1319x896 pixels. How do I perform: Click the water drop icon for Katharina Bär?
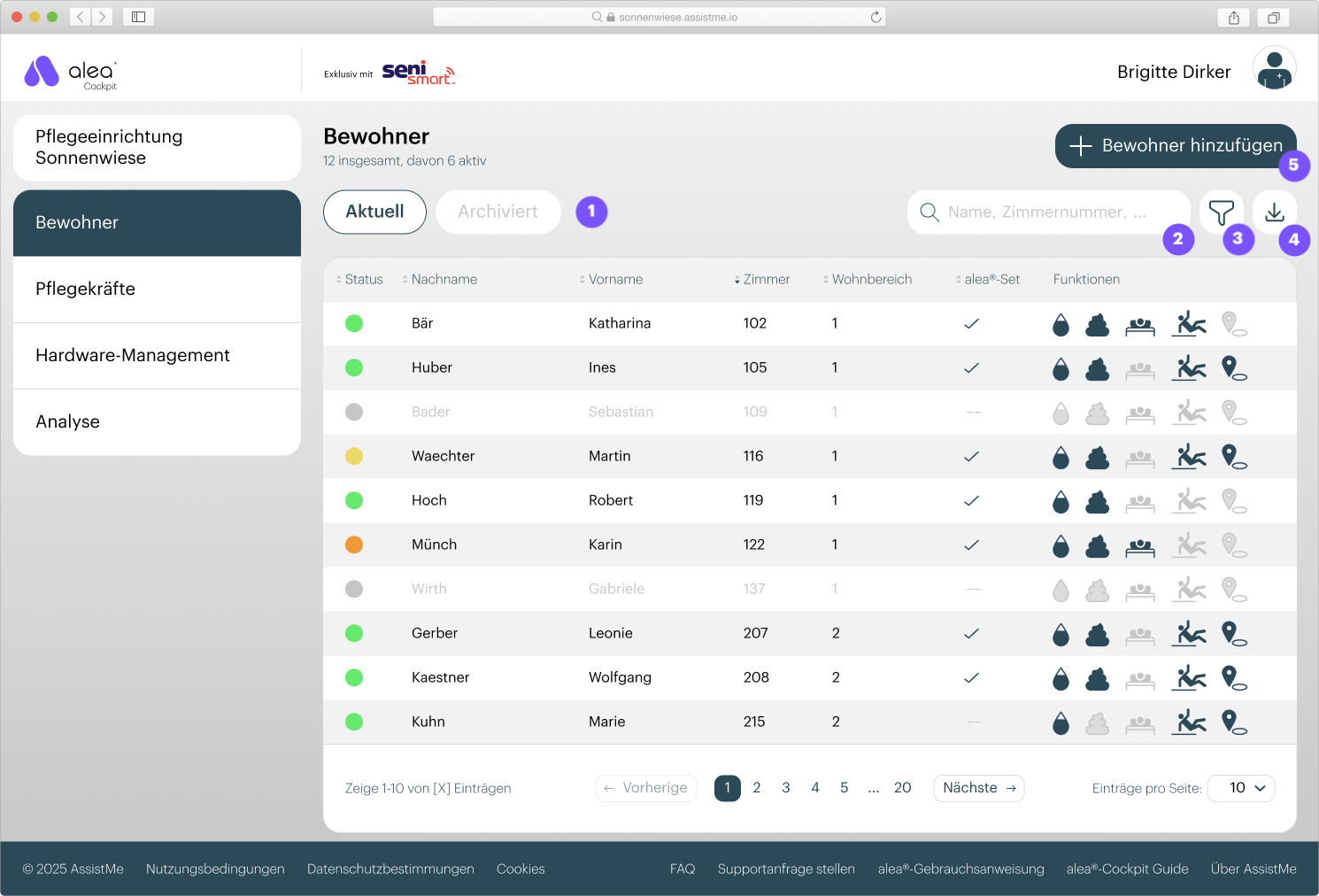click(1061, 325)
